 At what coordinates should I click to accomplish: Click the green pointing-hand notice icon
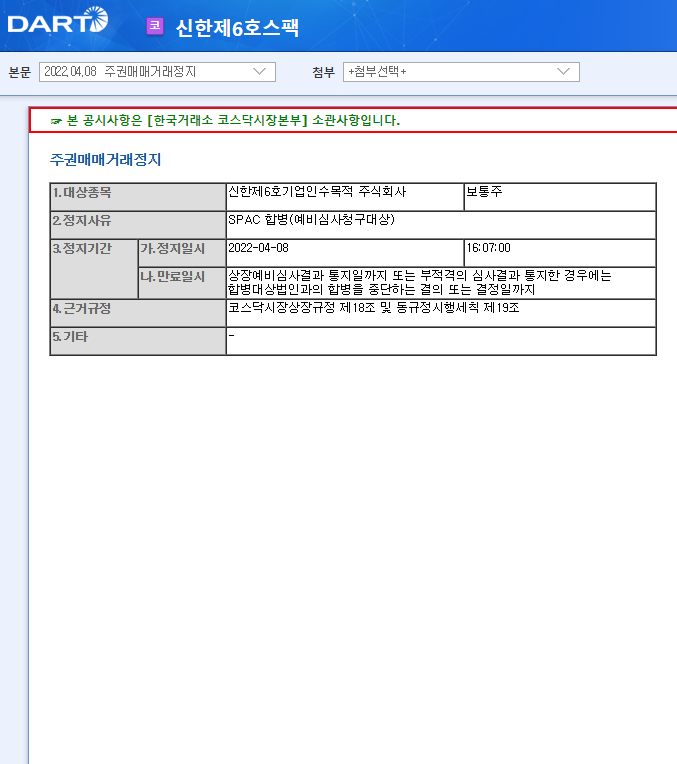point(57,121)
